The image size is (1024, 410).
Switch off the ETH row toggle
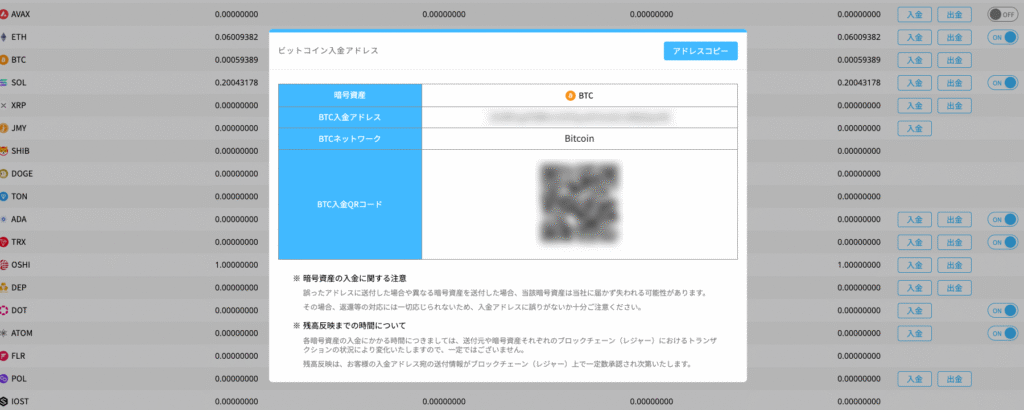[1001, 37]
